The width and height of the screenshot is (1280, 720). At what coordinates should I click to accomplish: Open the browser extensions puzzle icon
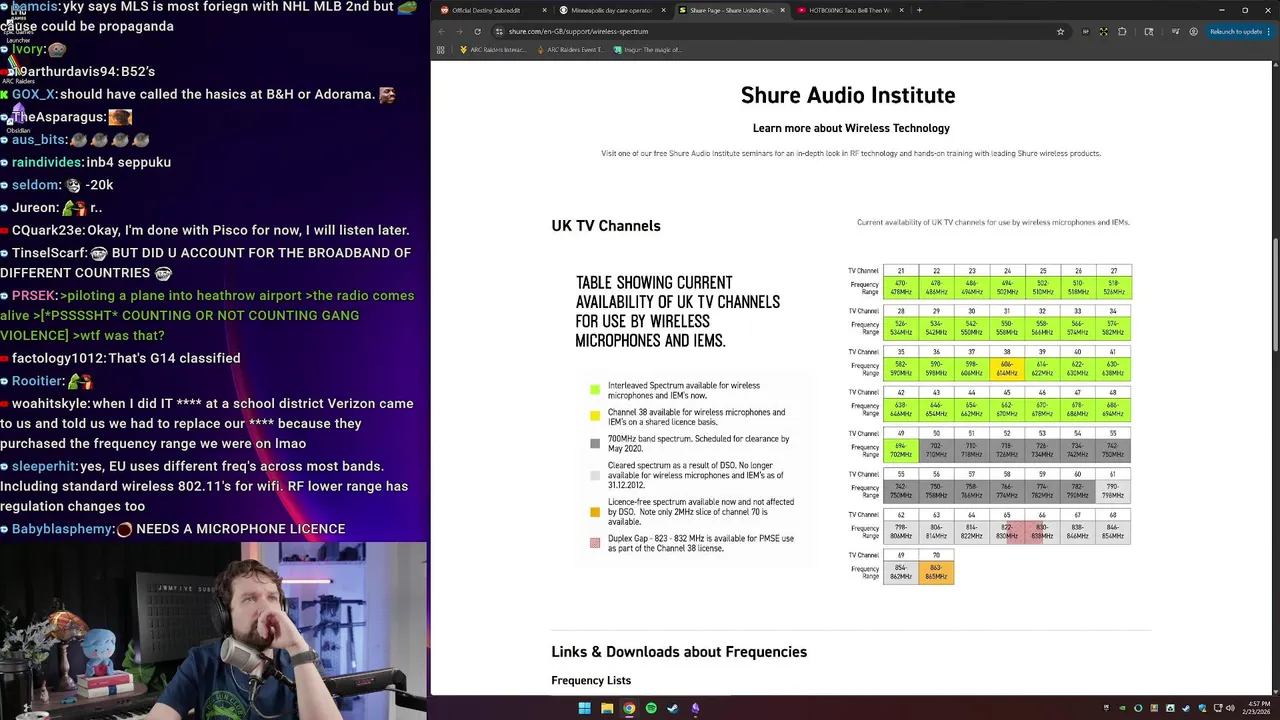[x=1122, y=31]
